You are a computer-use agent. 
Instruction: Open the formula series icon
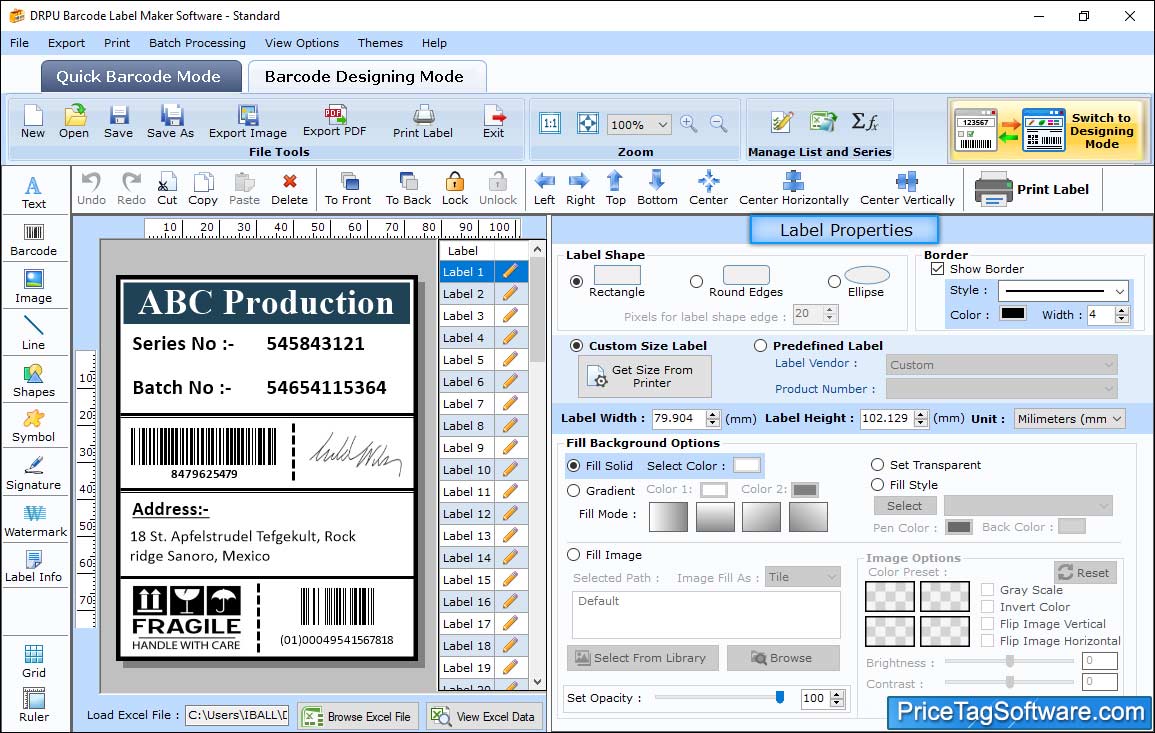coord(865,122)
